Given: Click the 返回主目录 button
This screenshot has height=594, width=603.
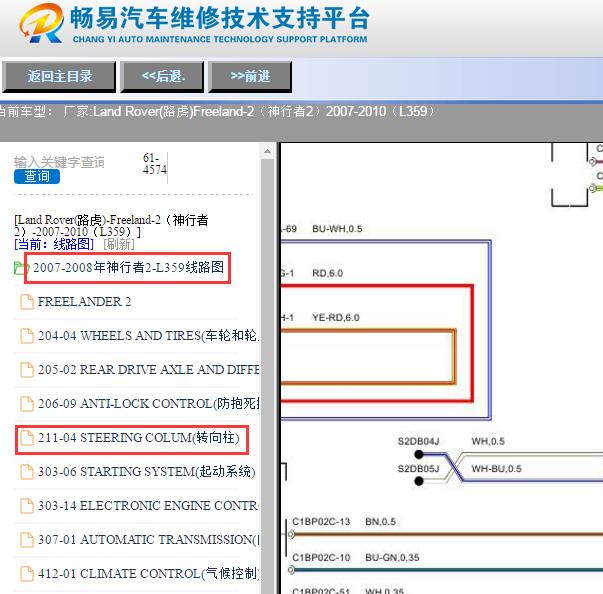Looking at the screenshot, I should pyautogui.click(x=59, y=76).
